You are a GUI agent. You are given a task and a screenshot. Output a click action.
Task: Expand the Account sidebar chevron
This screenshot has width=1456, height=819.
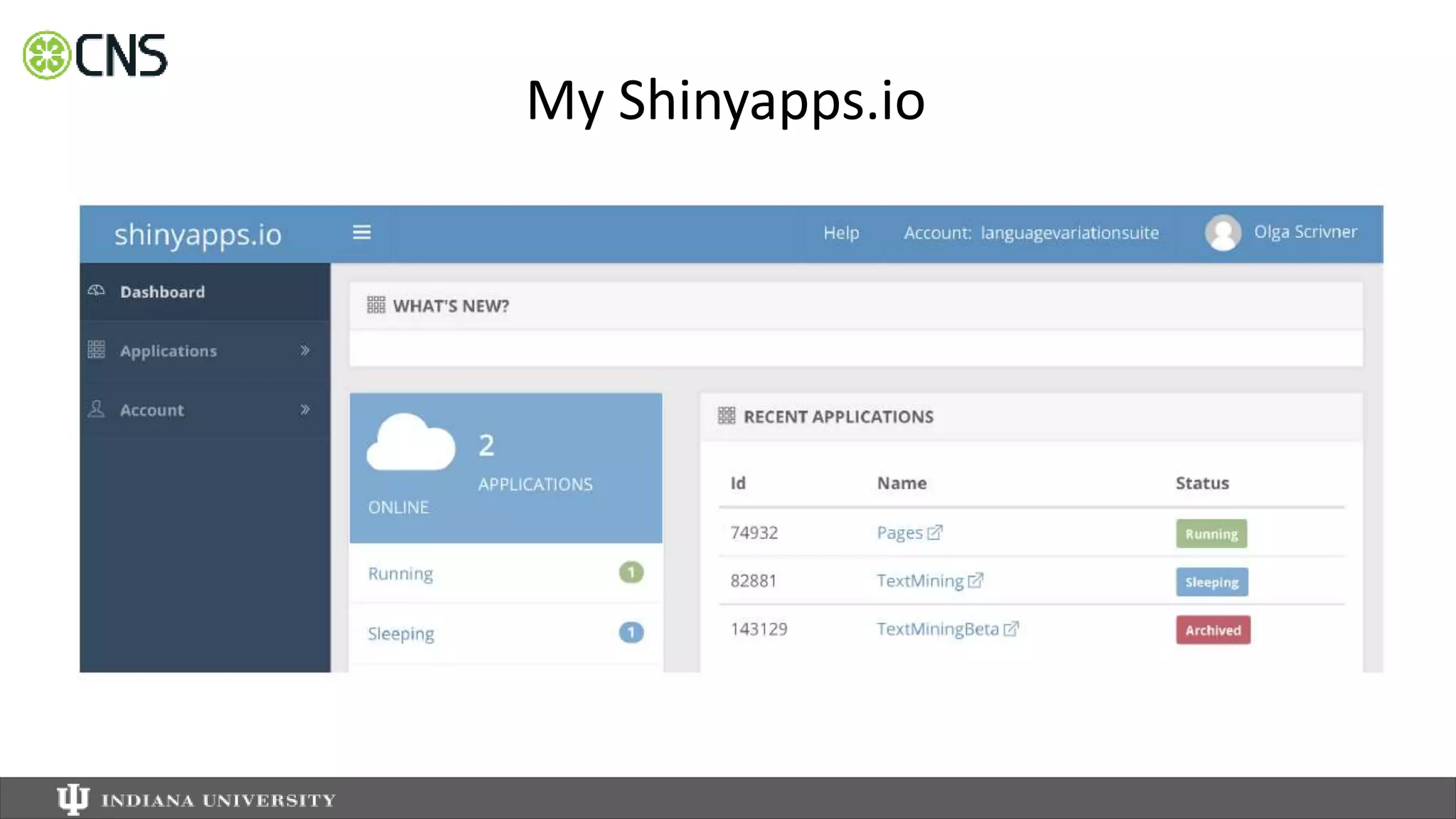click(x=305, y=409)
